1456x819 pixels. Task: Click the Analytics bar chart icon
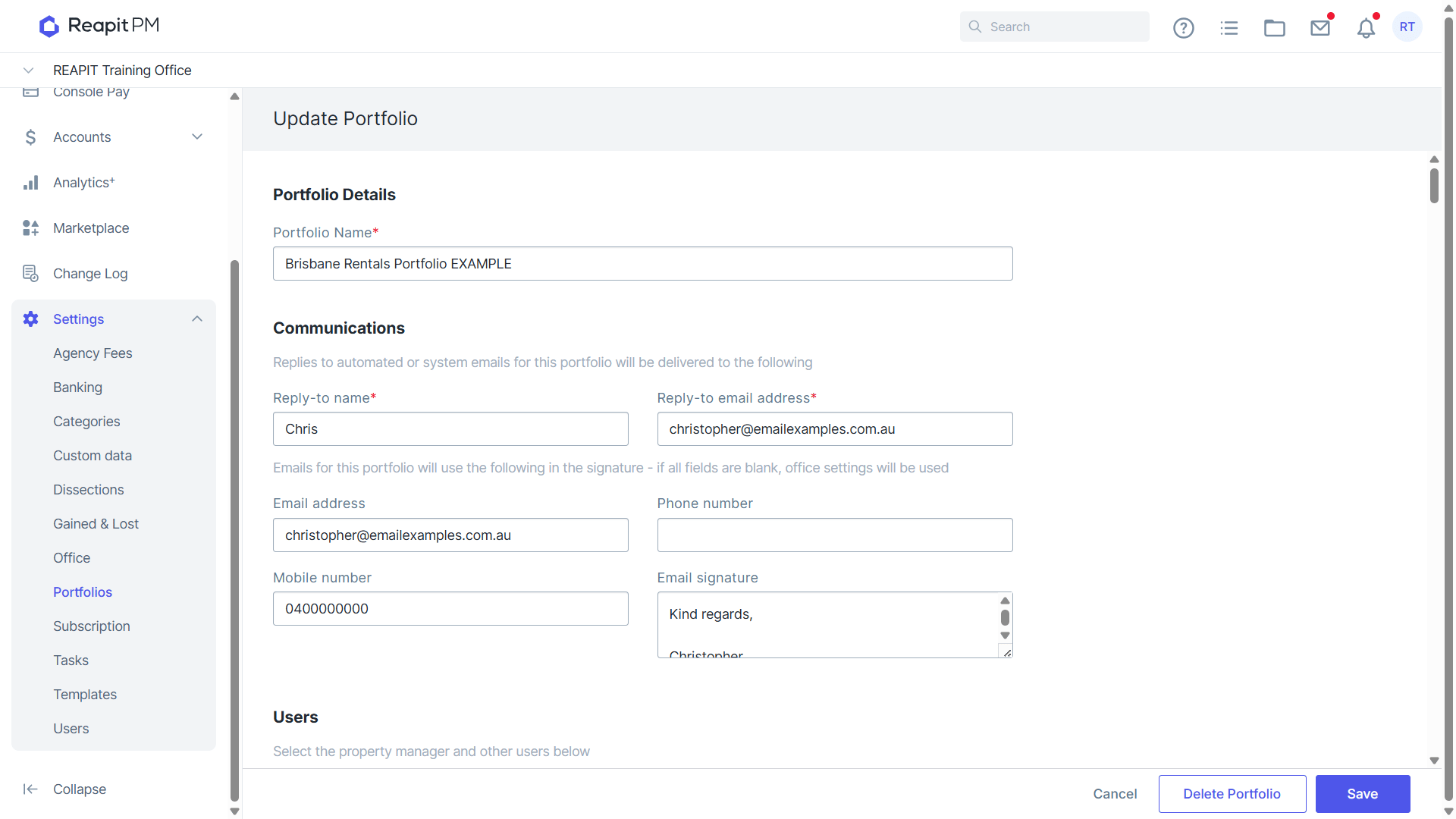(30, 183)
